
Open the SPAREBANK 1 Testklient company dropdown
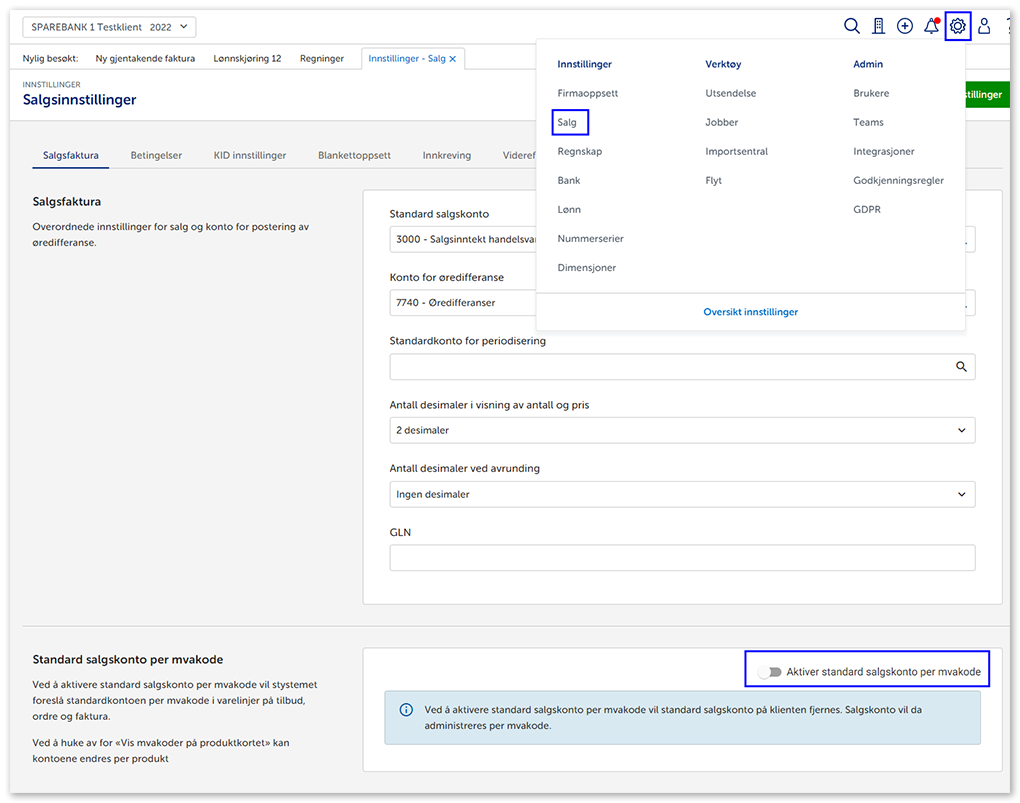coord(110,27)
